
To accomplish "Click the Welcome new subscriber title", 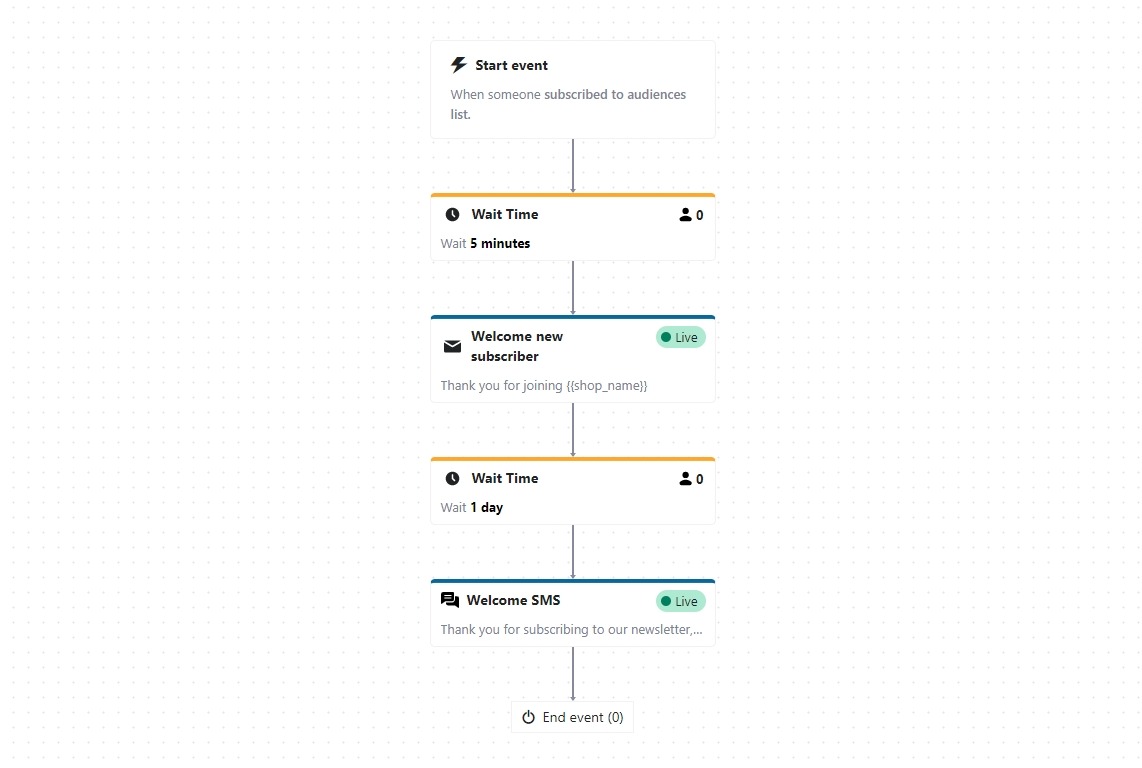I will click(516, 346).
